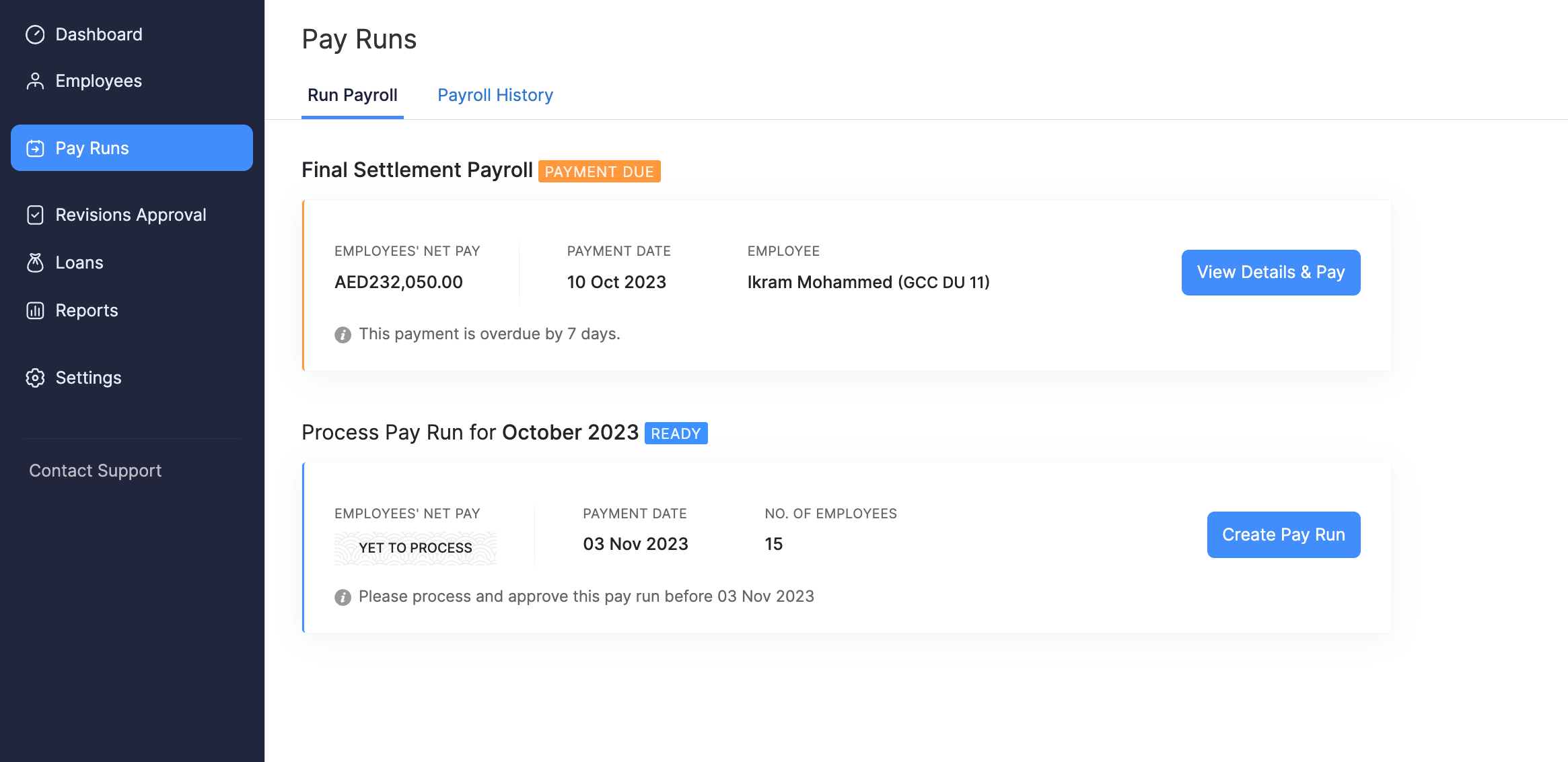Click the Create Pay Run button
The height and width of the screenshot is (762, 1568).
[x=1283, y=534]
